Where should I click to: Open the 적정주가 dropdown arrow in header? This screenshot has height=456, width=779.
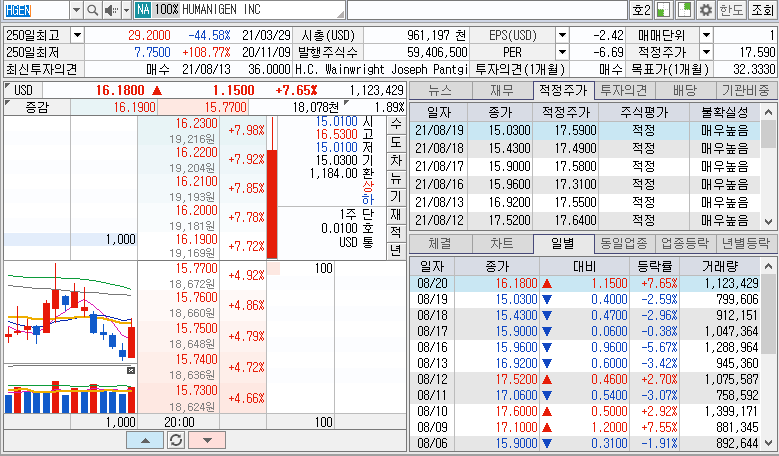706,52
